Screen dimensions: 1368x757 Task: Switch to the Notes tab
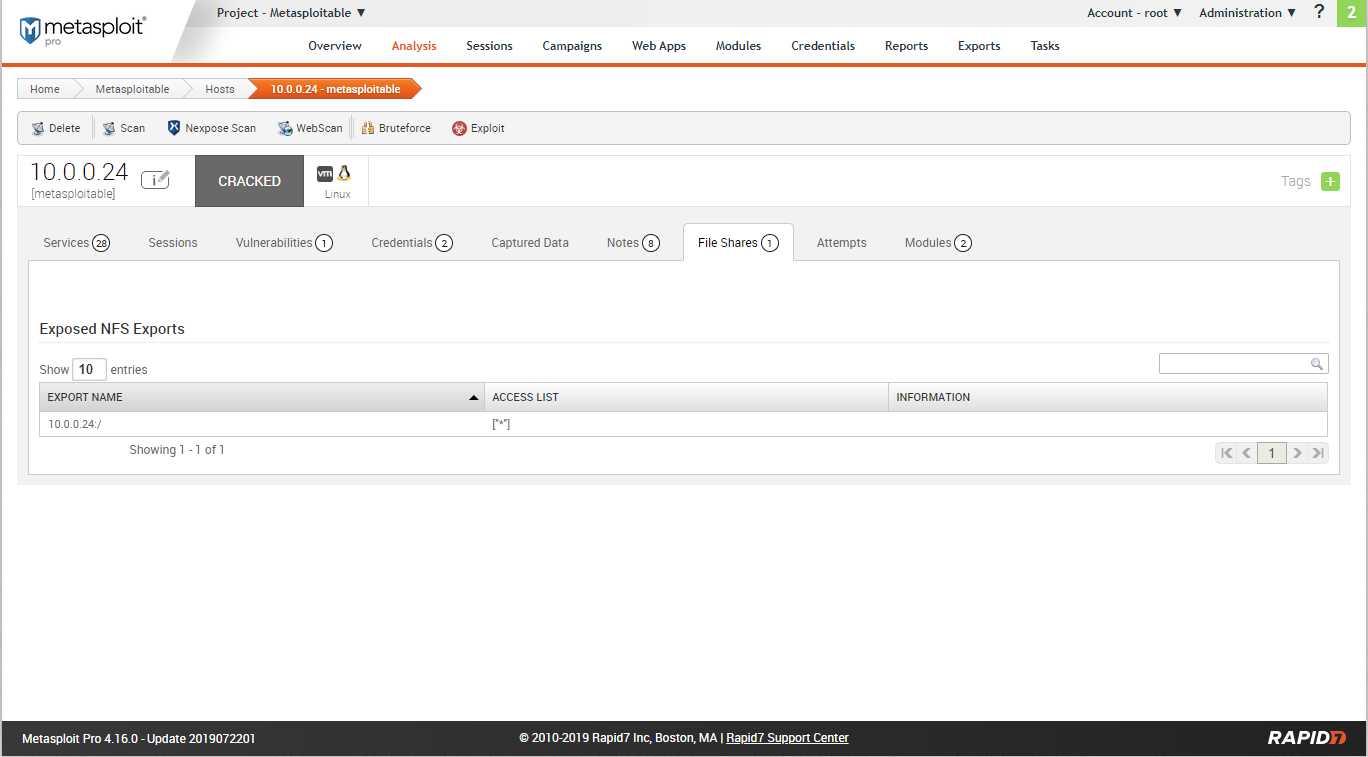(633, 243)
